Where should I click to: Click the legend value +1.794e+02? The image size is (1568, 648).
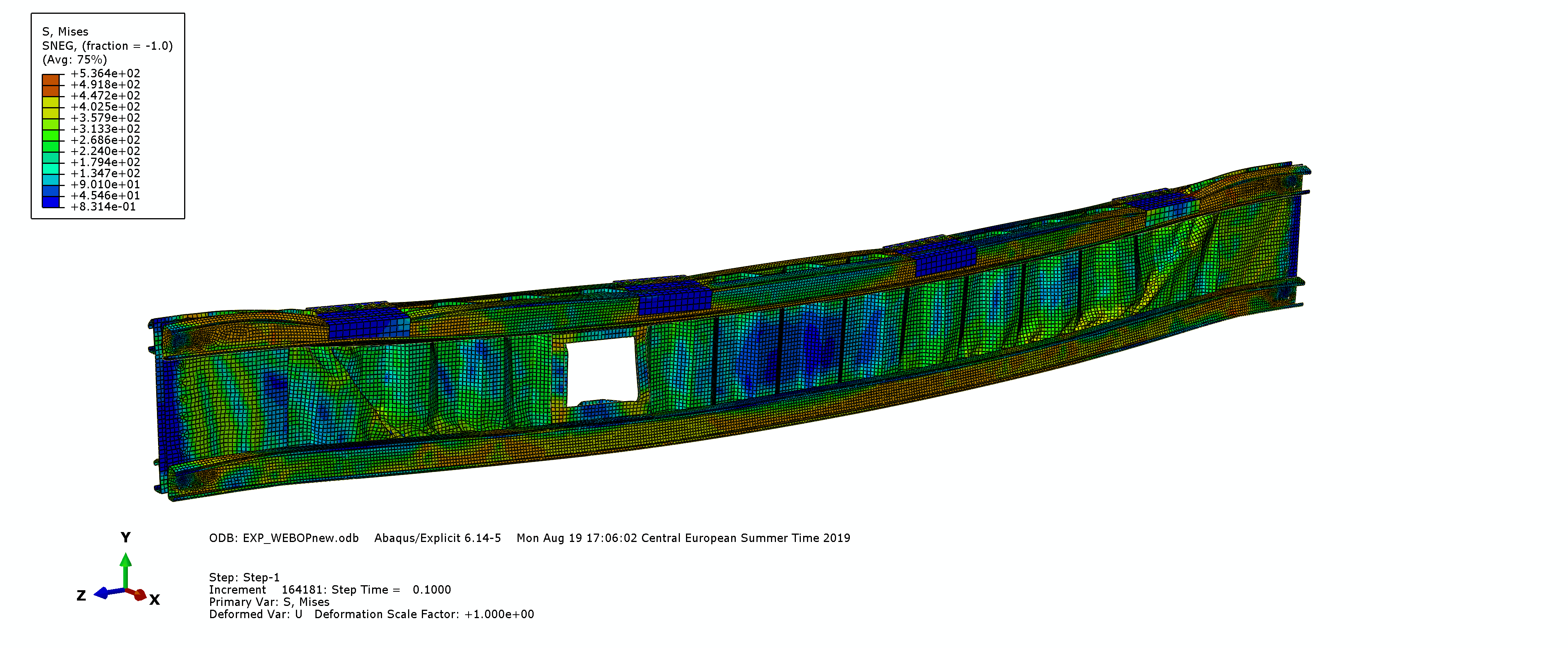click(x=105, y=162)
